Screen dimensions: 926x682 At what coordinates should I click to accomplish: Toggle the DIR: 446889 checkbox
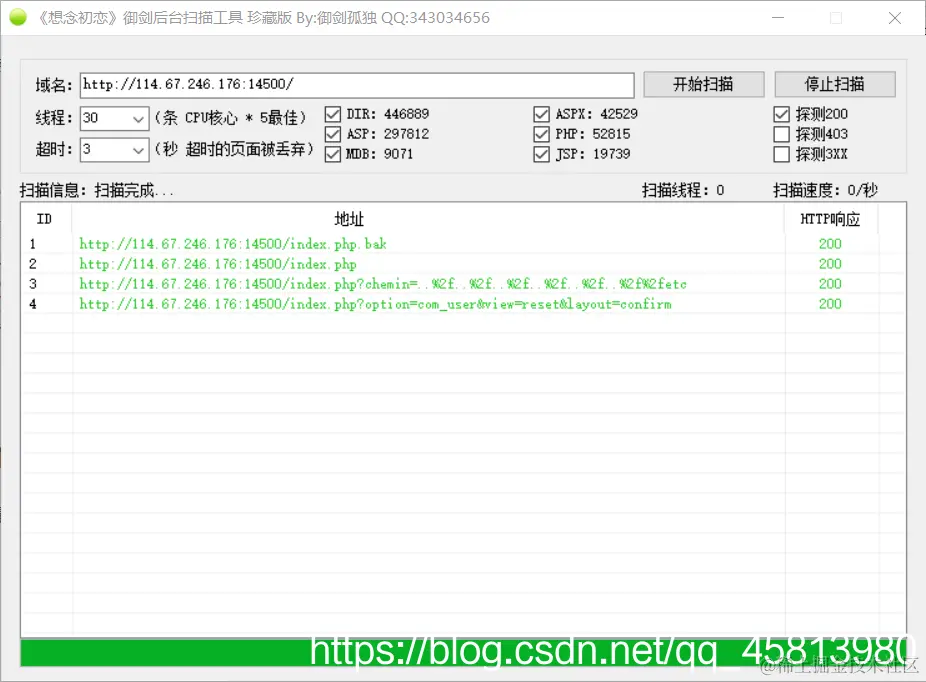click(x=333, y=114)
